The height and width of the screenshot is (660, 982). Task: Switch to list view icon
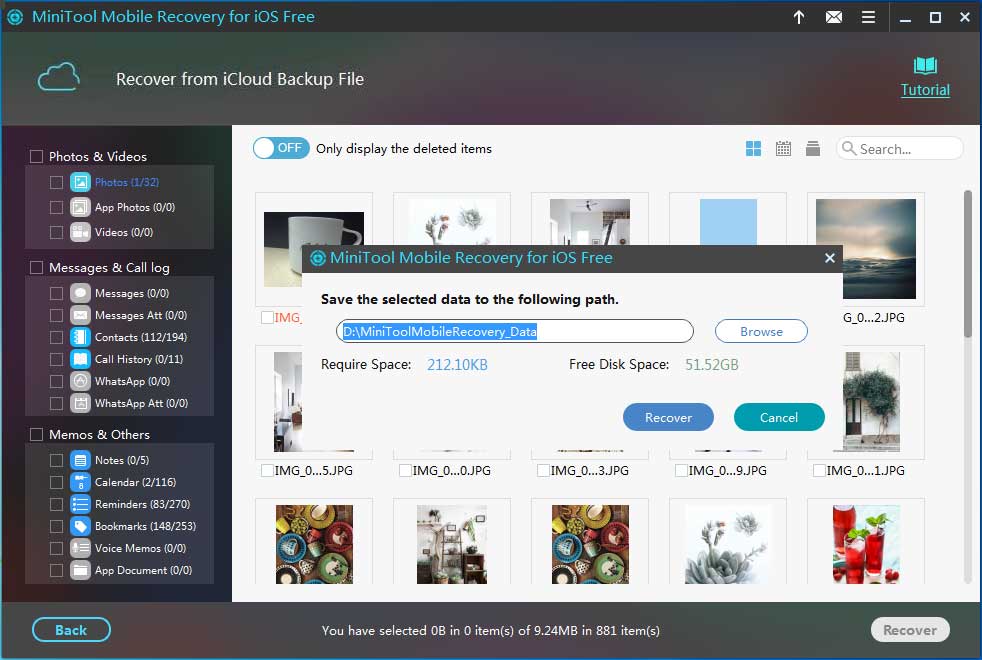click(x=813, y=148)
